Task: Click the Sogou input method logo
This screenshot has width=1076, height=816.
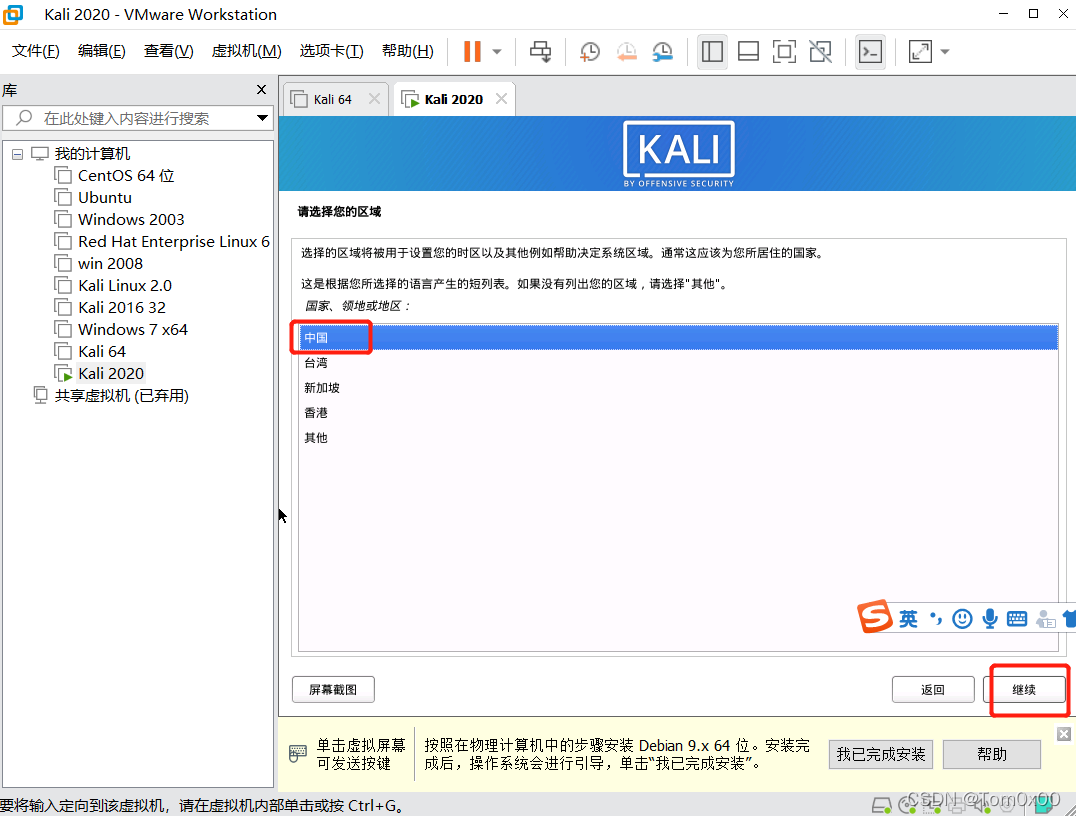Action: click(875, 616)
